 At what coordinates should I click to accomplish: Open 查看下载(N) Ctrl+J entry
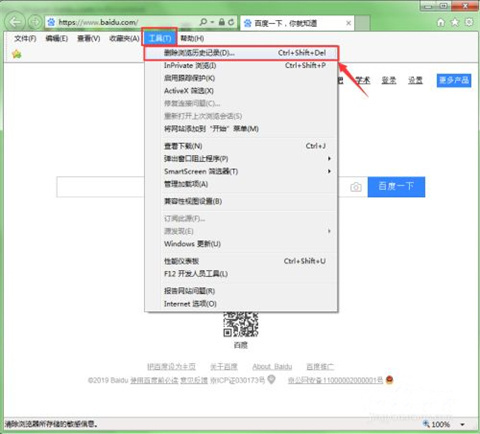(241, 146)
